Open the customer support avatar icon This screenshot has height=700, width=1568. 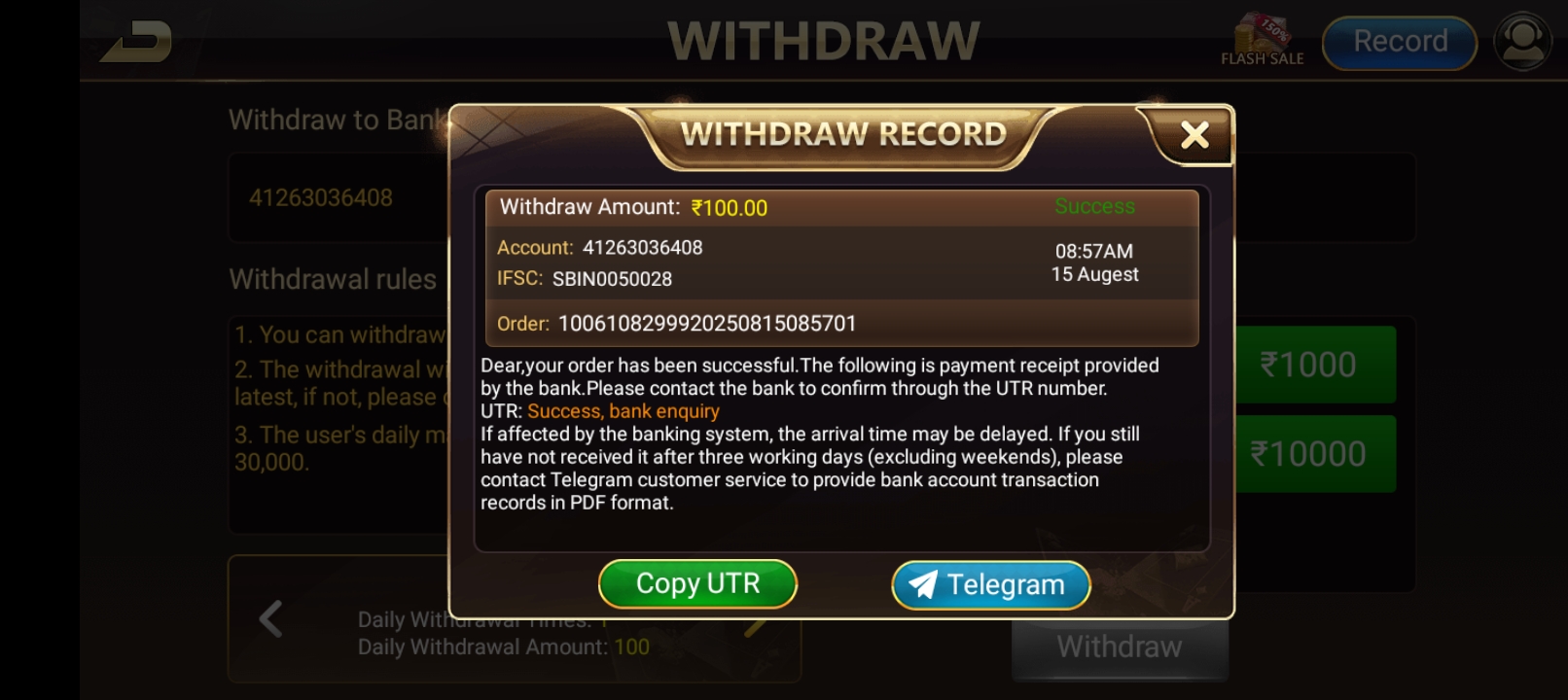(x=1522, y=41)
